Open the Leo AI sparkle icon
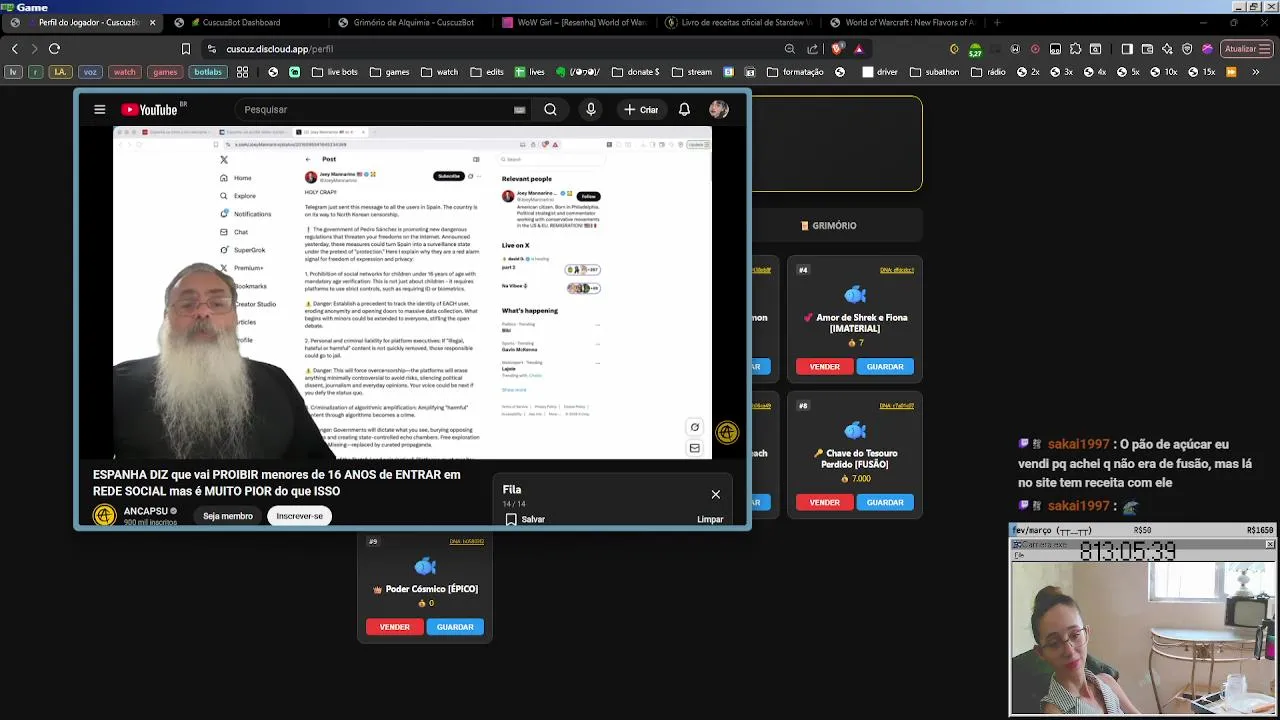This screenshot has width=1280, height=720. 1167,48
